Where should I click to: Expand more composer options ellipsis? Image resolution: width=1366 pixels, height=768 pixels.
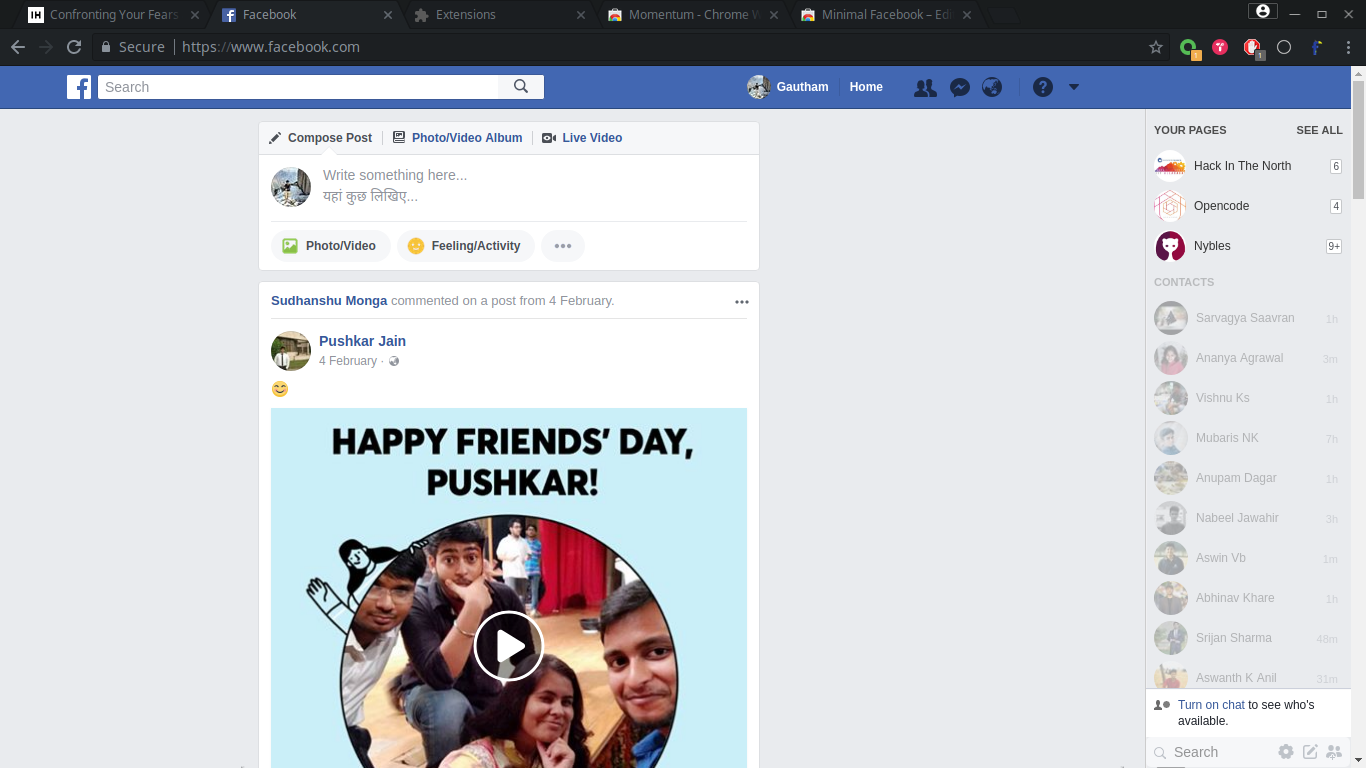click(x=563, y=246)
